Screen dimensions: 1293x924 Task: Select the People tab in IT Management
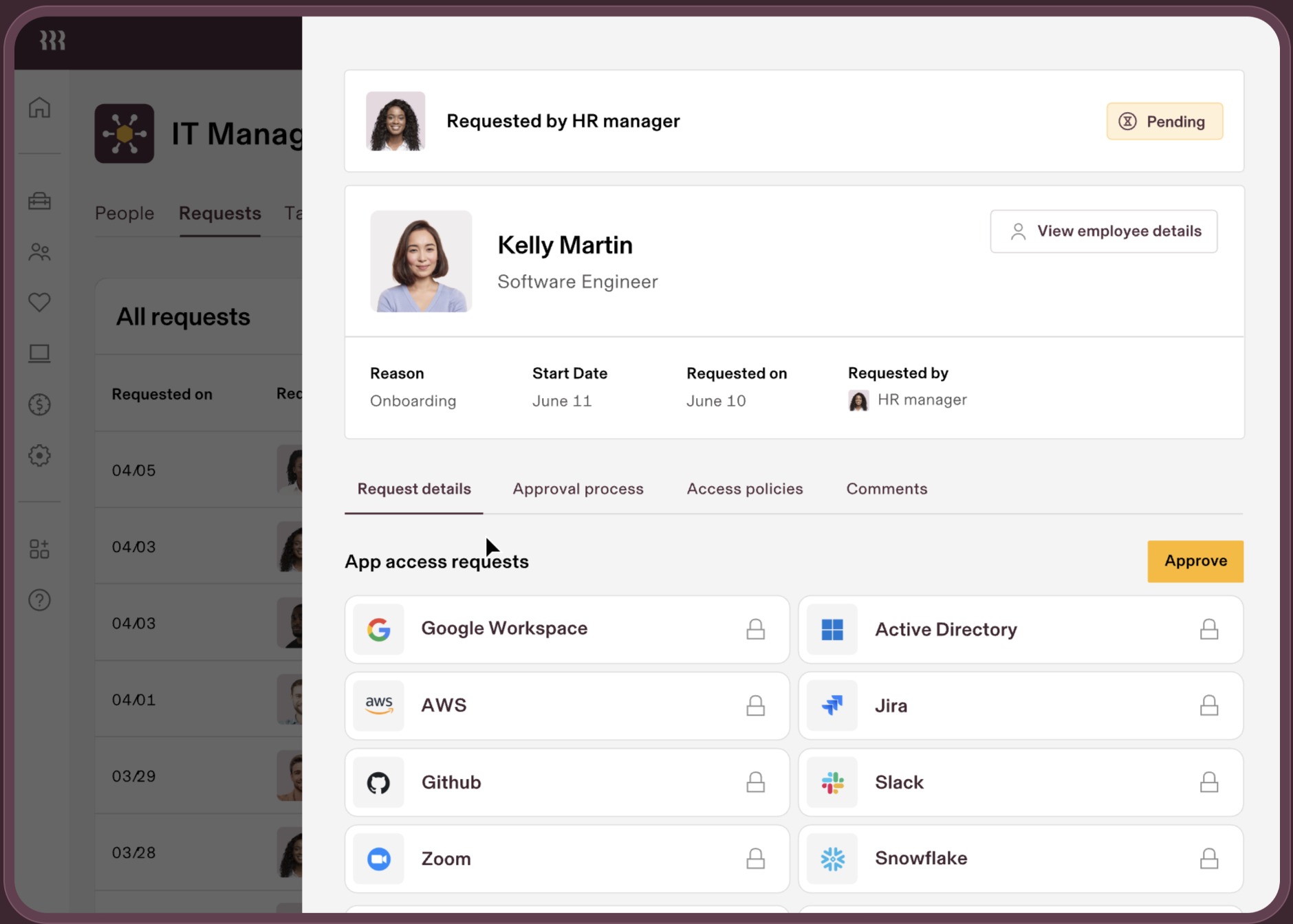(124, 213)
